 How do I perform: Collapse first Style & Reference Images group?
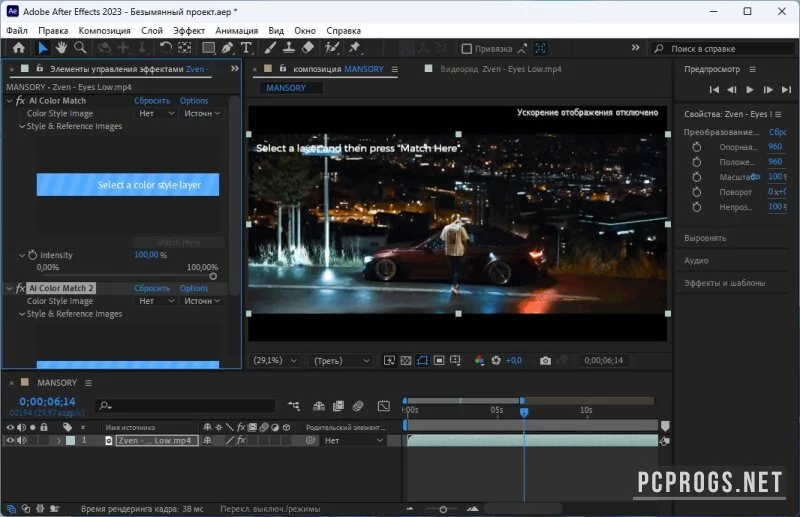pyautogui.click(x=22, y=126)
